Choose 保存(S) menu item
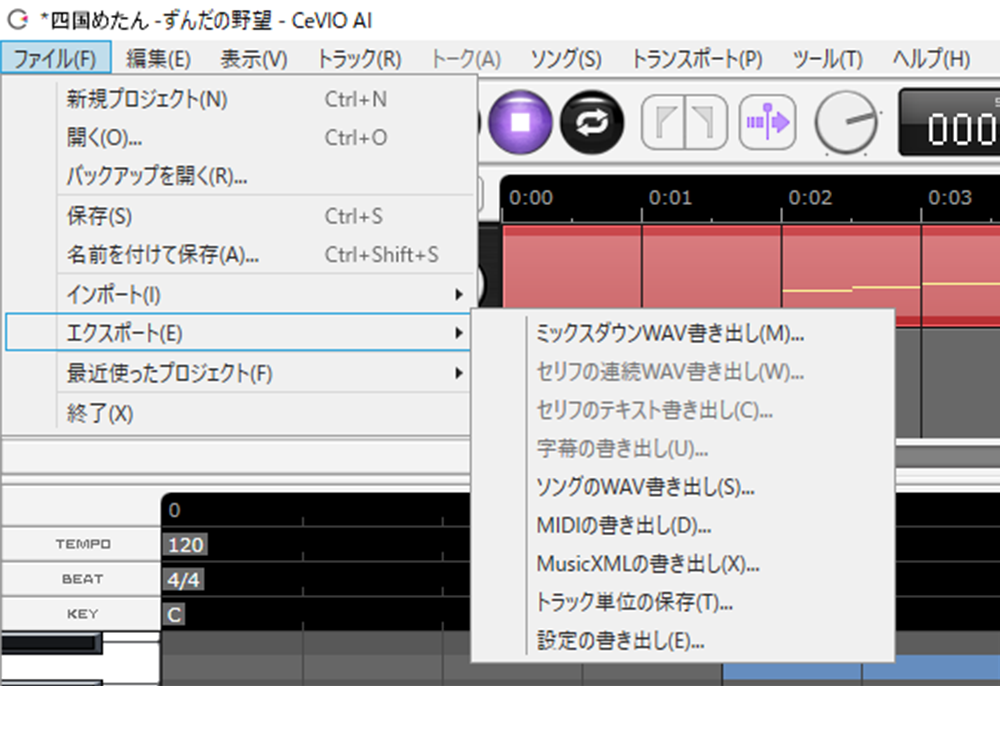This screenshot has width=1000, height=756. 240,216
